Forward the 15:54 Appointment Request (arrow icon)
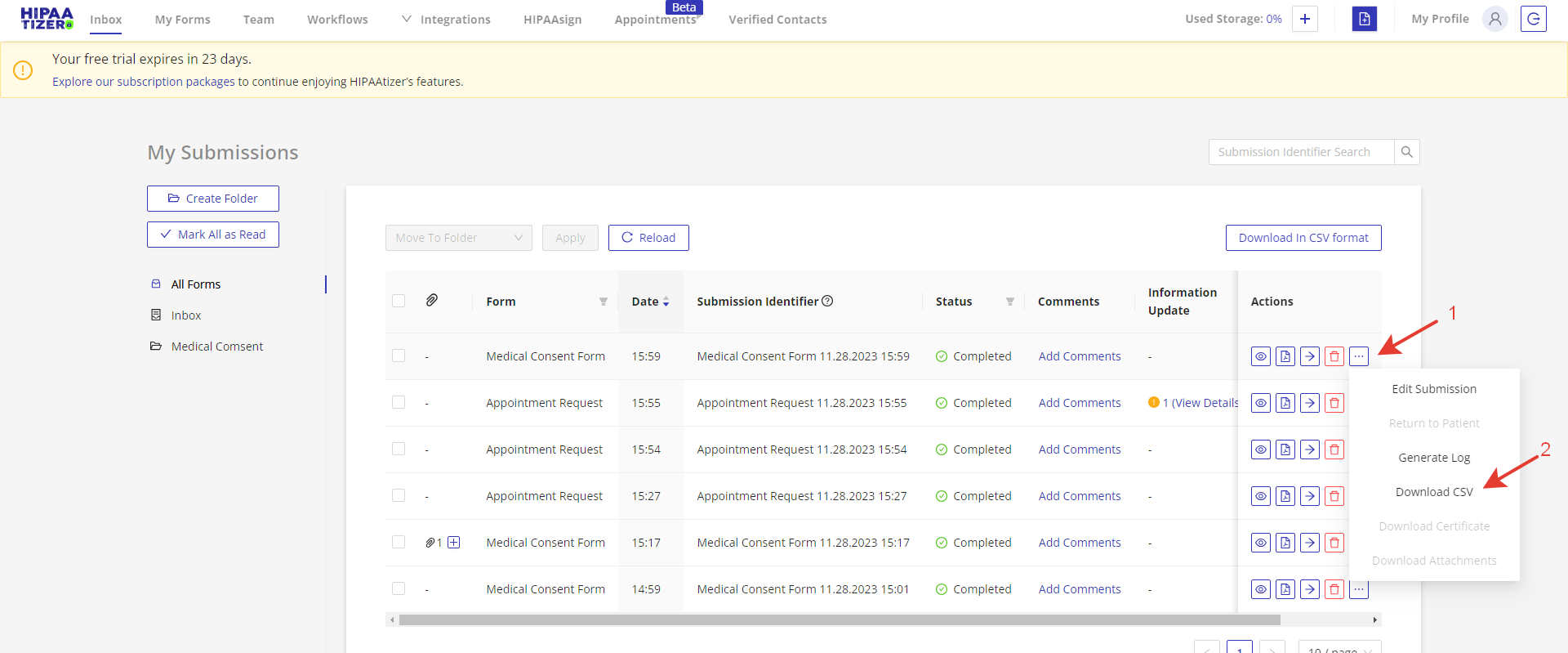The height and width of the screenshot is (653, 1568). tap(1310, 449)
